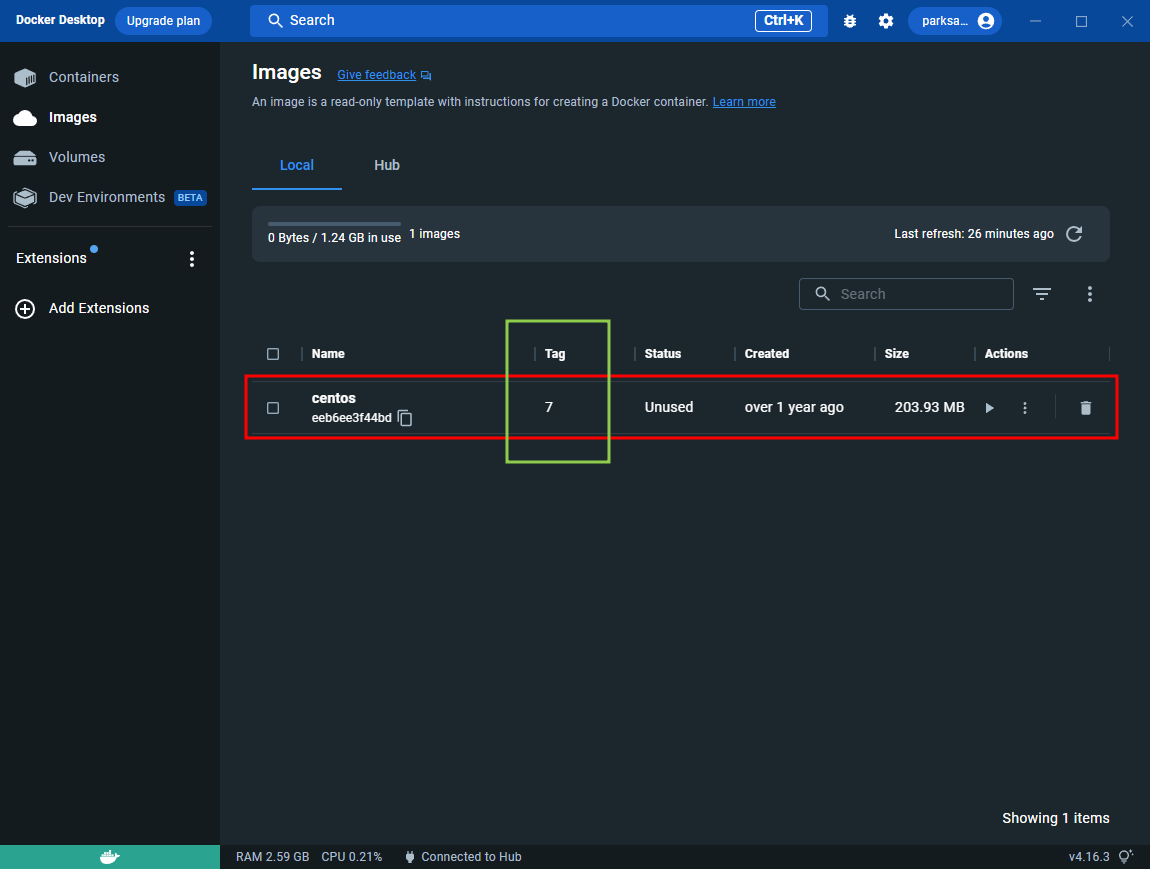The height and width of the screenshot is (869, 1150).
Task: Click the Containers sidebar icon
Action: coord(25,77)
